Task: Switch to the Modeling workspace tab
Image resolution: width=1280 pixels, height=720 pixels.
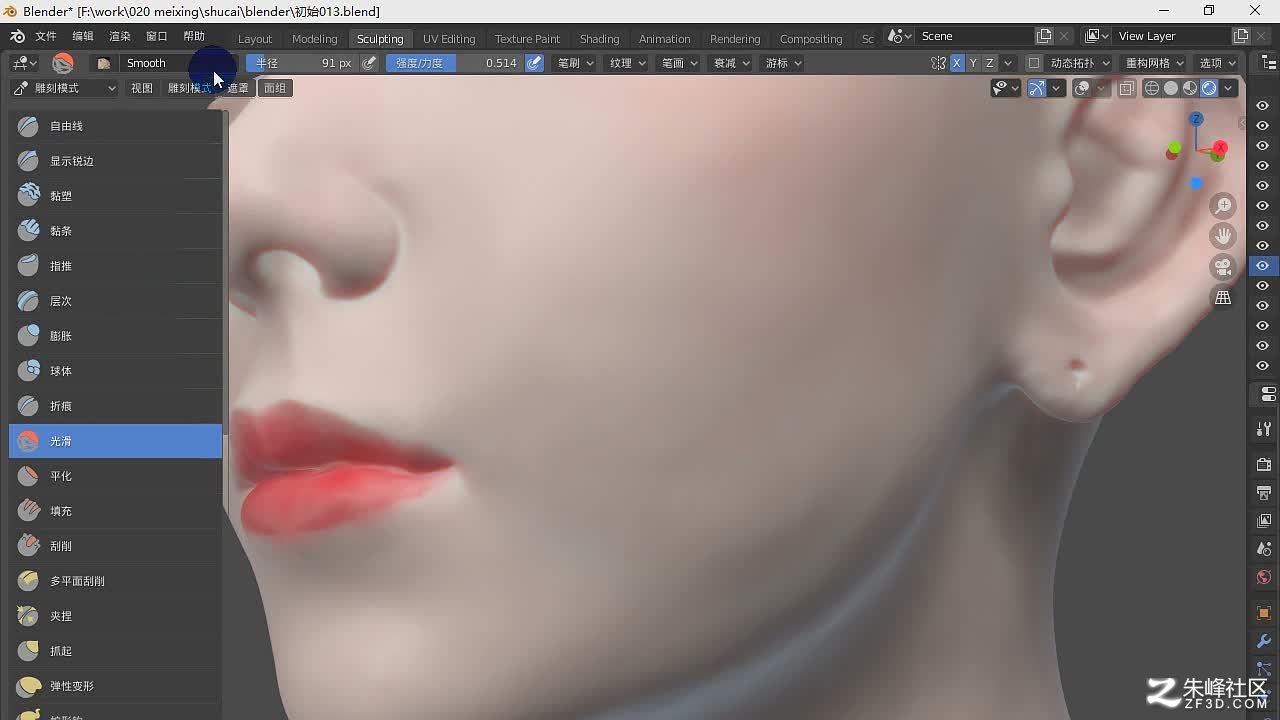Action: 315,38
